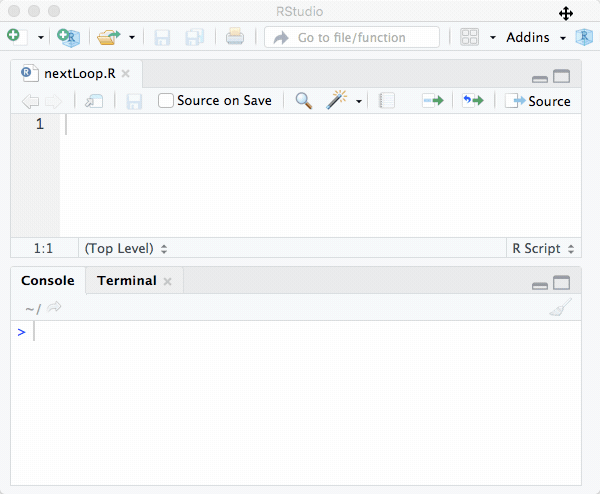
Task: Switch to the Terminal tab
Action: (x=127, y=280)
